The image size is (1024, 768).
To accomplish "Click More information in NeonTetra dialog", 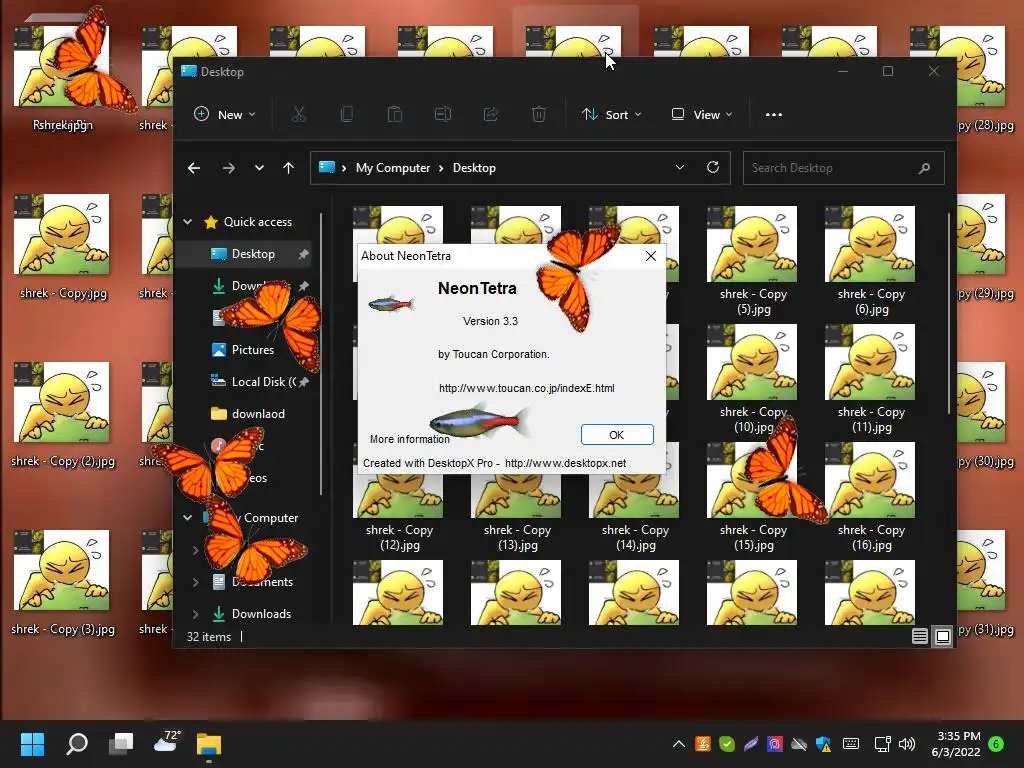I will (x=409, y=439).
